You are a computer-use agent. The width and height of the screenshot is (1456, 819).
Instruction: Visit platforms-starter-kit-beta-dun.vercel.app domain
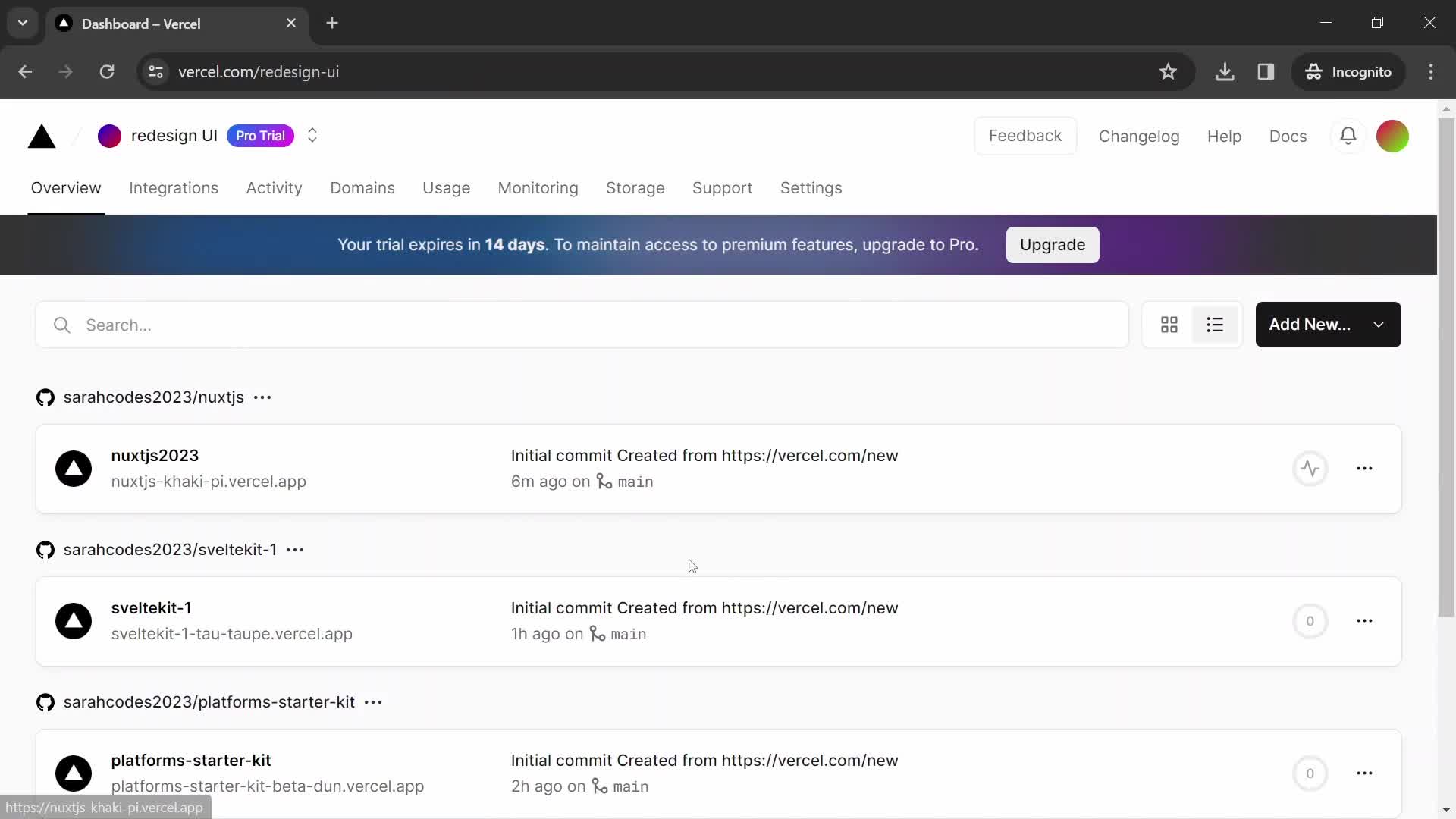[x=267, y=786]
